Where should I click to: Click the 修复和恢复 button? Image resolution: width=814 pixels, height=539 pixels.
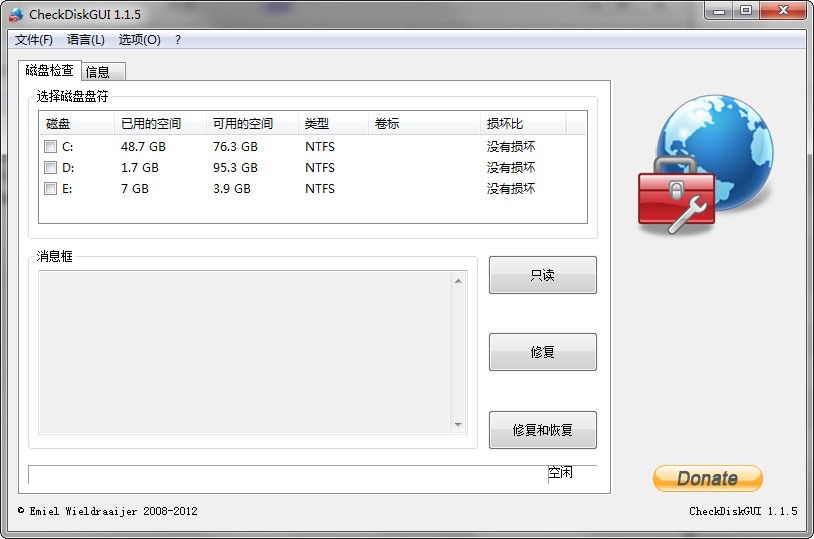coord(542,430)
